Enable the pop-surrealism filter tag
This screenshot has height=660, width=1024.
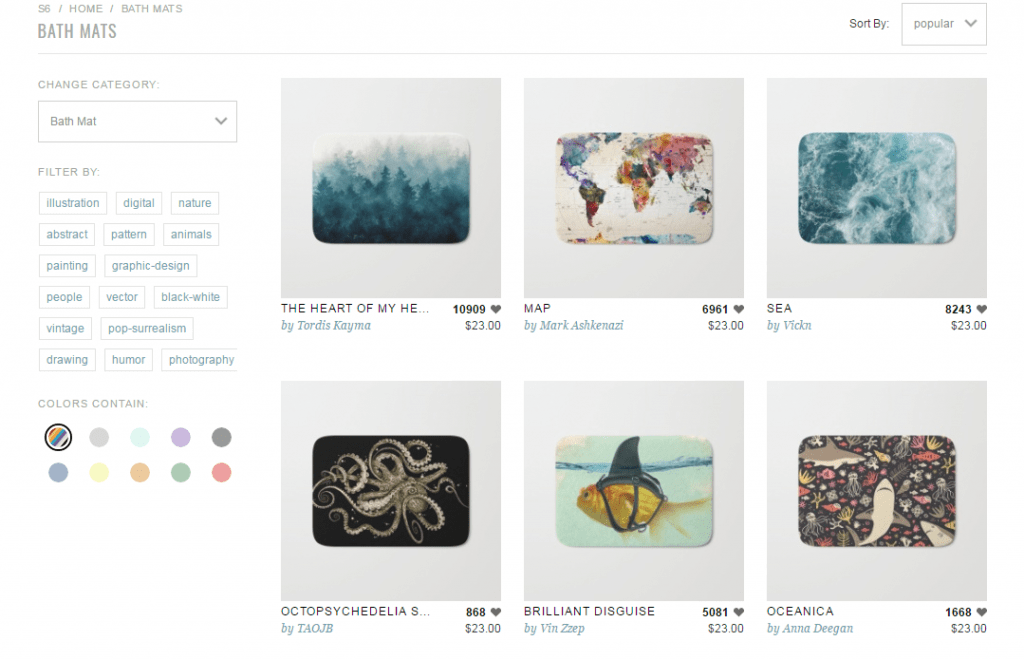pos(147,328)
